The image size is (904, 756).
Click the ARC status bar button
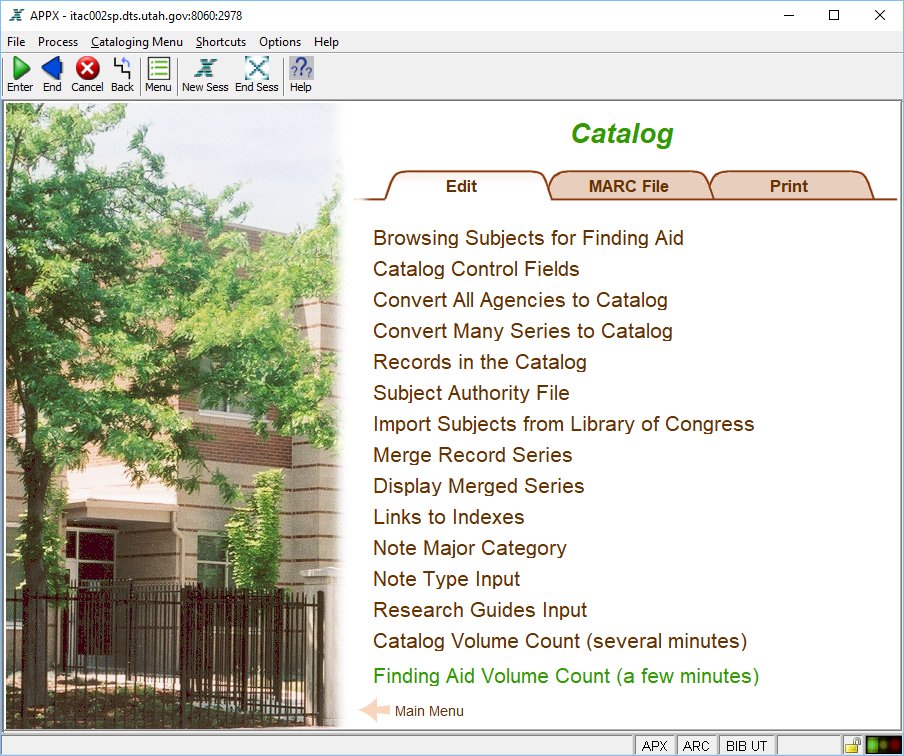696,745
